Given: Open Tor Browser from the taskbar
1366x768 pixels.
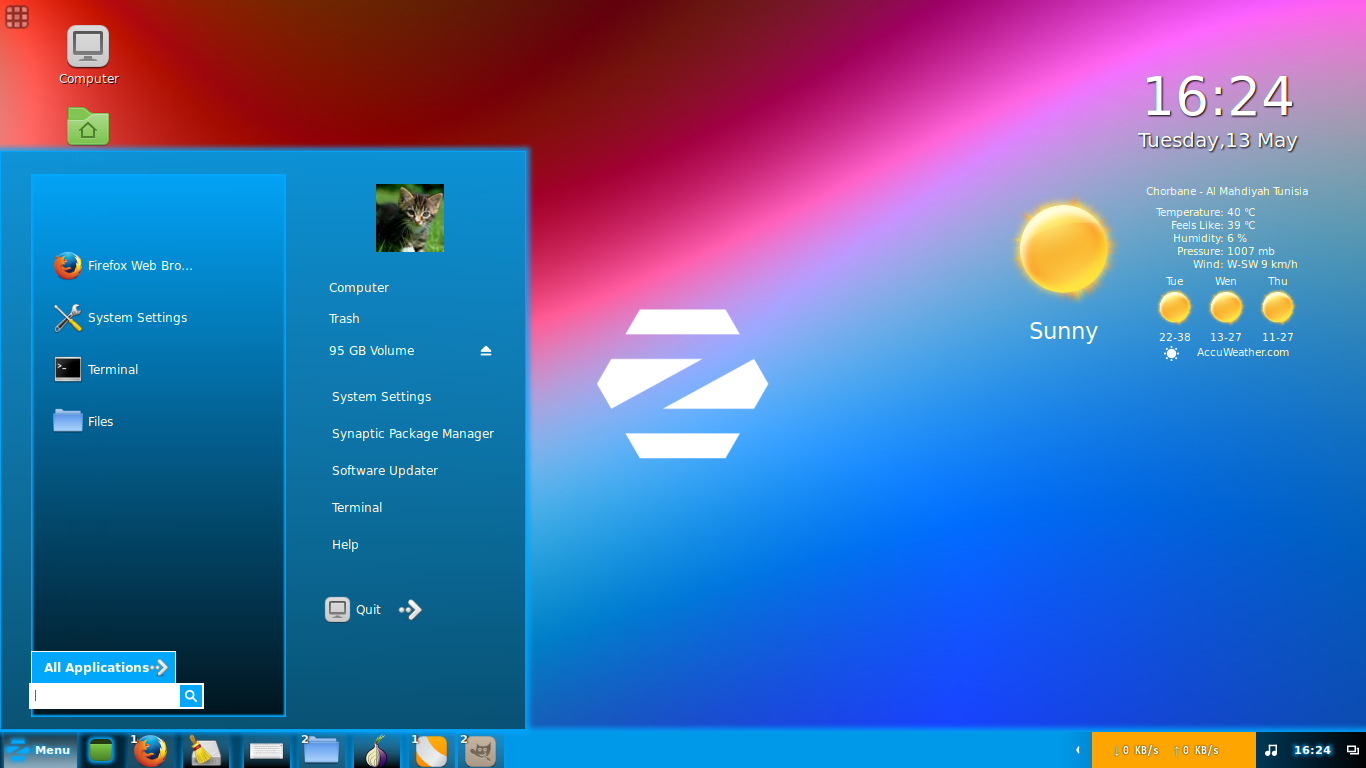Looking at the screenshot, I should click(x=376, y=750).
